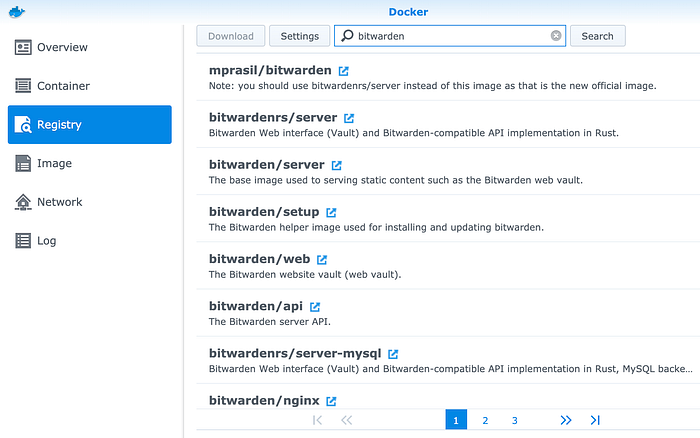Select the bitwardenrs/server-mysql result
Screen dimensions: 700x438
[x=448, y=360]
